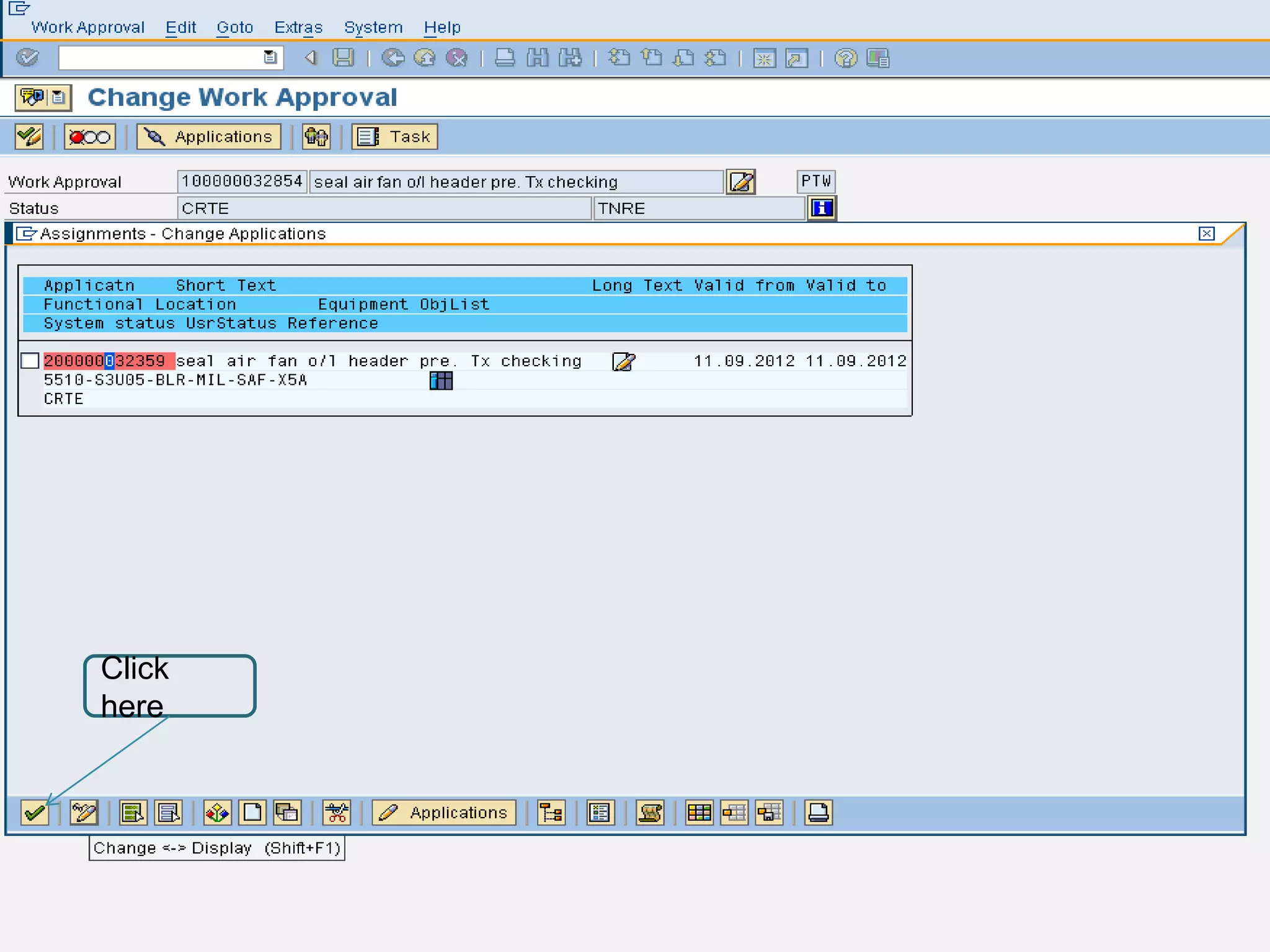Click the print icon in bottom toolbar
The image size is (1270, 952).
[x=818, y=813]
